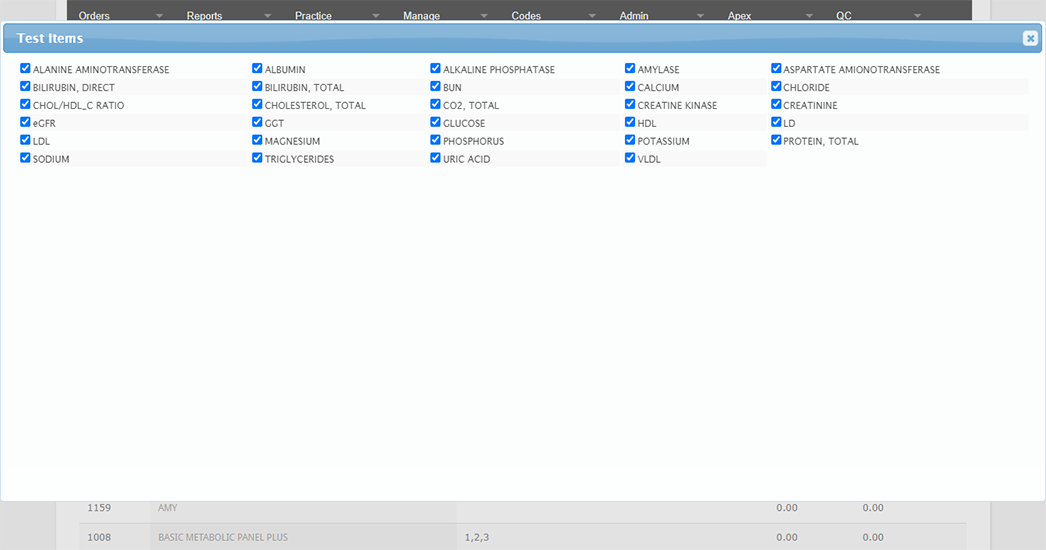Select AMY row name in background table

pyautogui.click(x=167, y=508)
